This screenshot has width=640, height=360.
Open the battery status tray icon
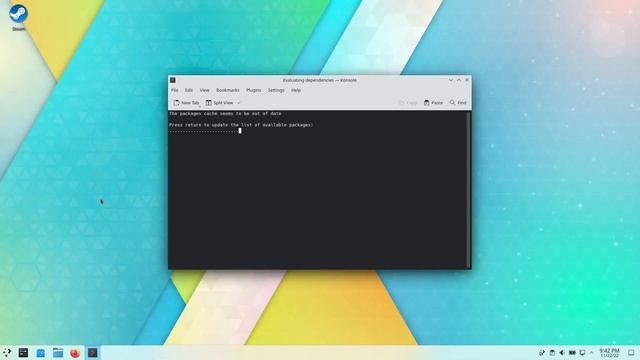[572, 353]
